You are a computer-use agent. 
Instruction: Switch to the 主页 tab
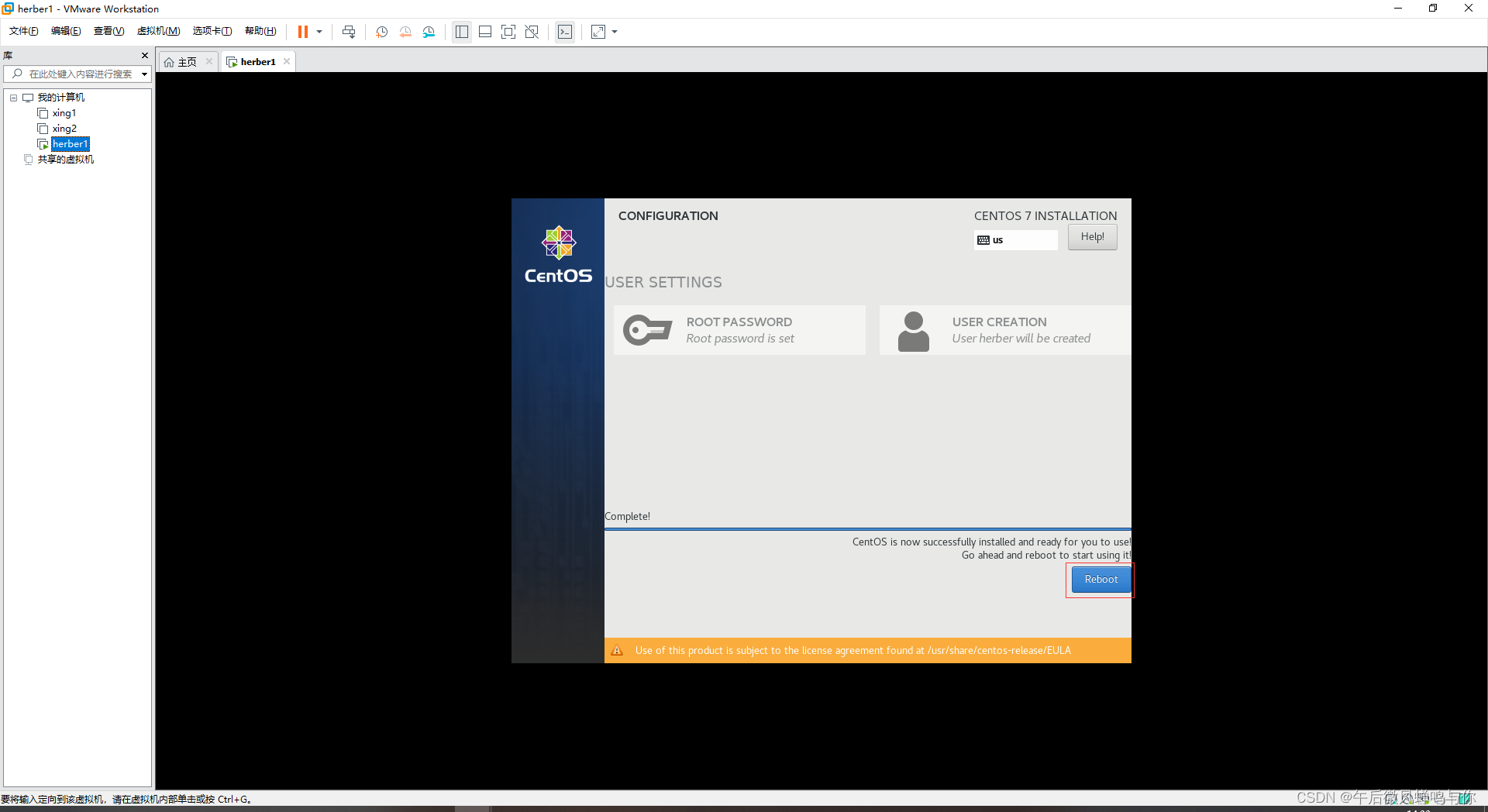(187, 62)
